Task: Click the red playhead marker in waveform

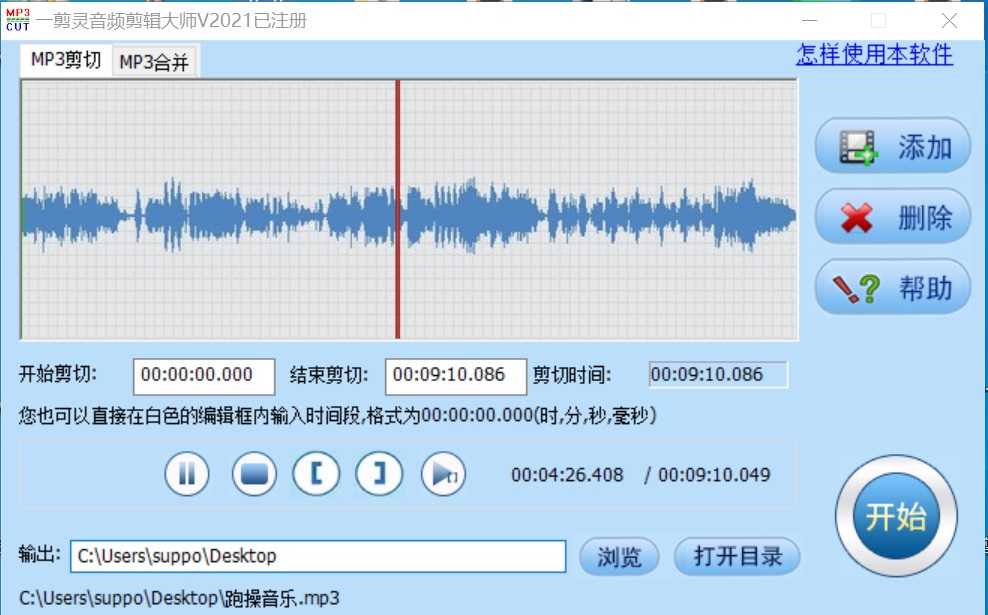Action: click(398, 209)
